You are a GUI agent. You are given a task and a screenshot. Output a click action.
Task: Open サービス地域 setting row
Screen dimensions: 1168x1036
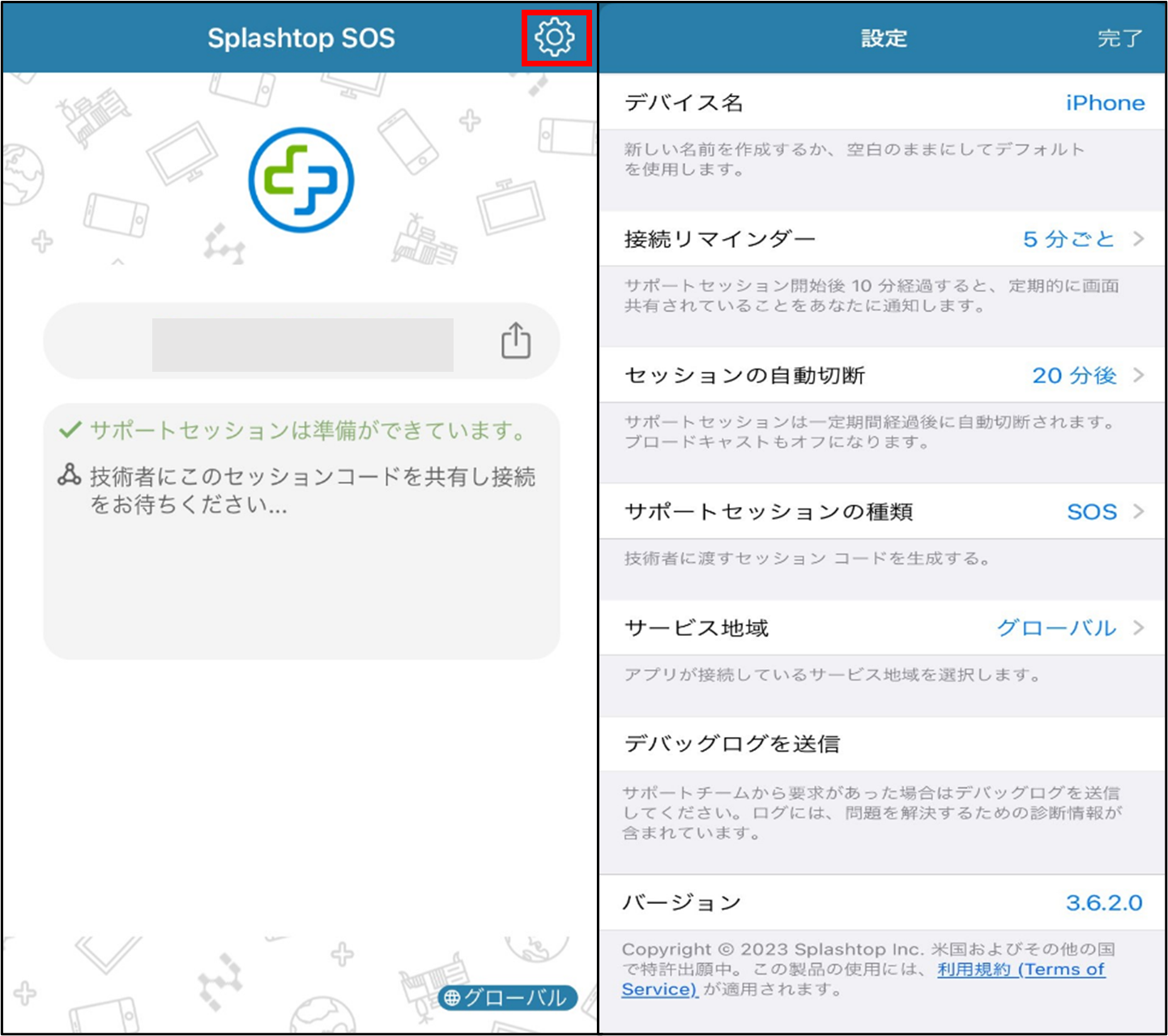coord(882,628)
